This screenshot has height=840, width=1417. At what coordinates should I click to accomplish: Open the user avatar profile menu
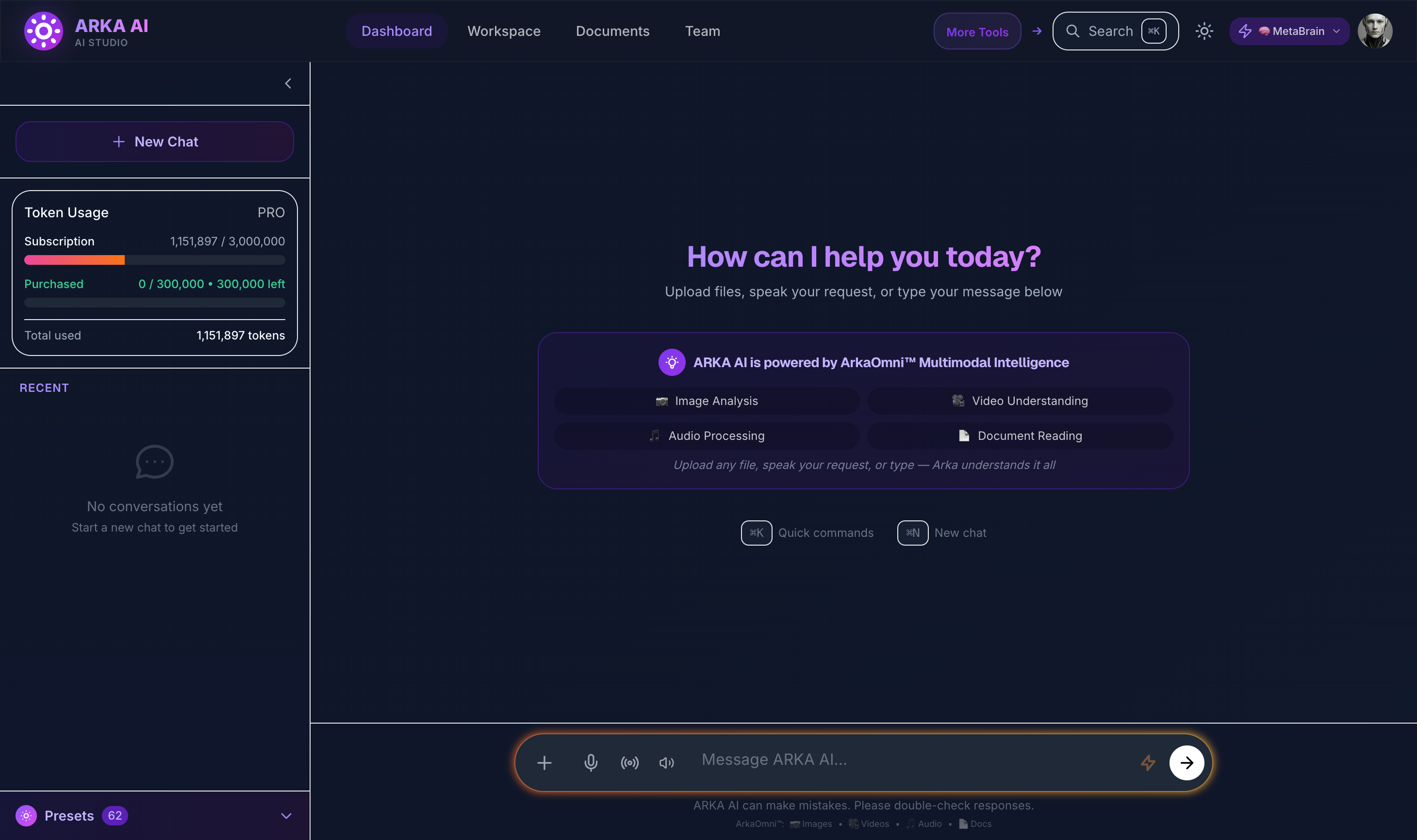(x=1374, y=31)
